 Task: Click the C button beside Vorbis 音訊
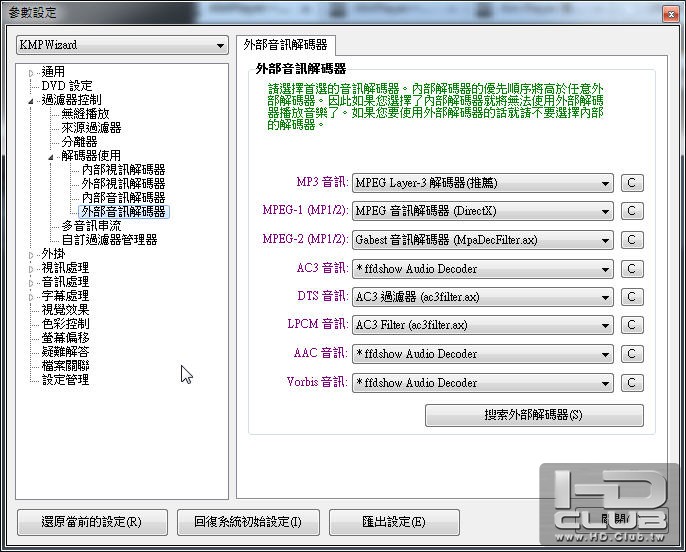coord(632,383)
